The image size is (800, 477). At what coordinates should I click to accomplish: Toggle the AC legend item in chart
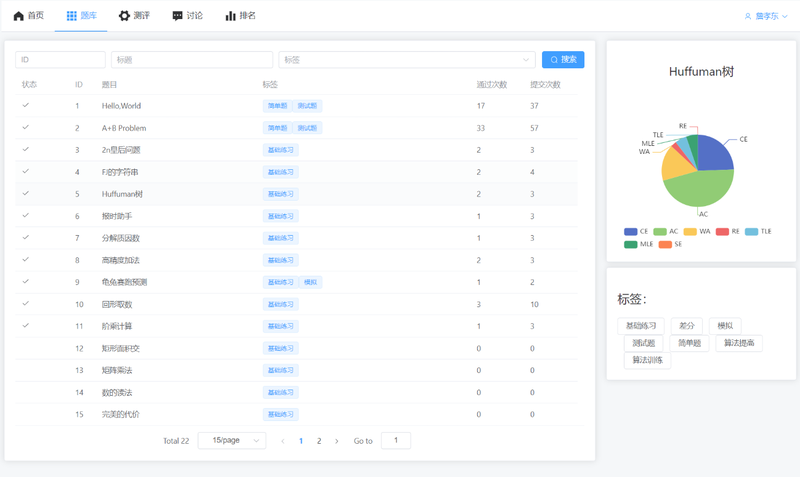click(666, 232)
